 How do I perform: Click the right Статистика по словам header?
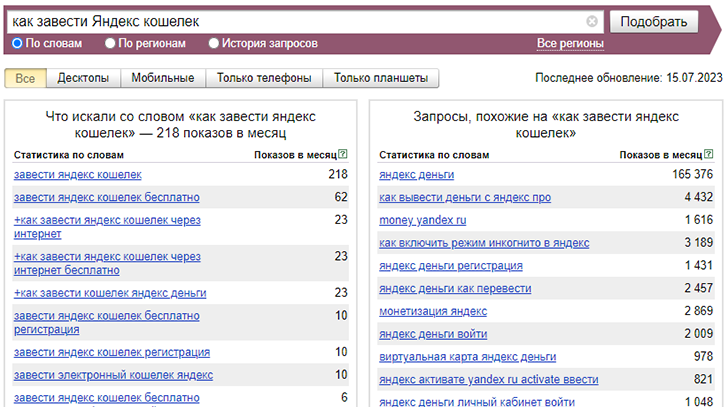[434, 155]
